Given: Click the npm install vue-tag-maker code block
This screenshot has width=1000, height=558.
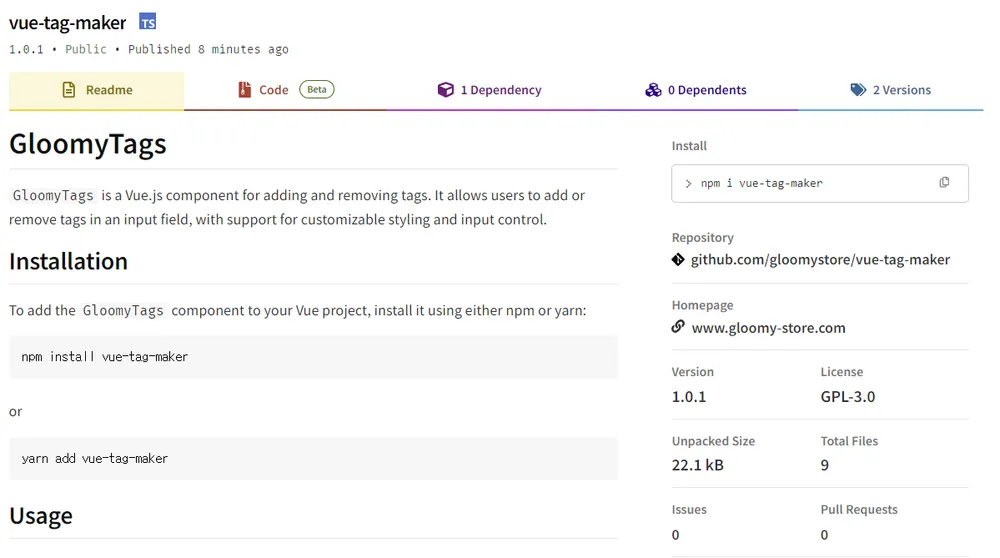Looking at the screenshot, I should (x=313, y=357).
